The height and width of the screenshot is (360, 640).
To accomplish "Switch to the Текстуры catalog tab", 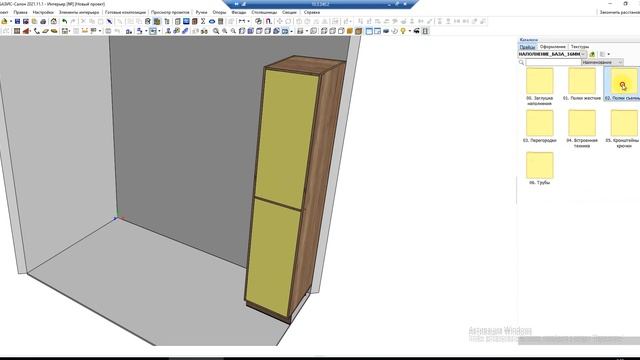I will [x=580, y=47].
